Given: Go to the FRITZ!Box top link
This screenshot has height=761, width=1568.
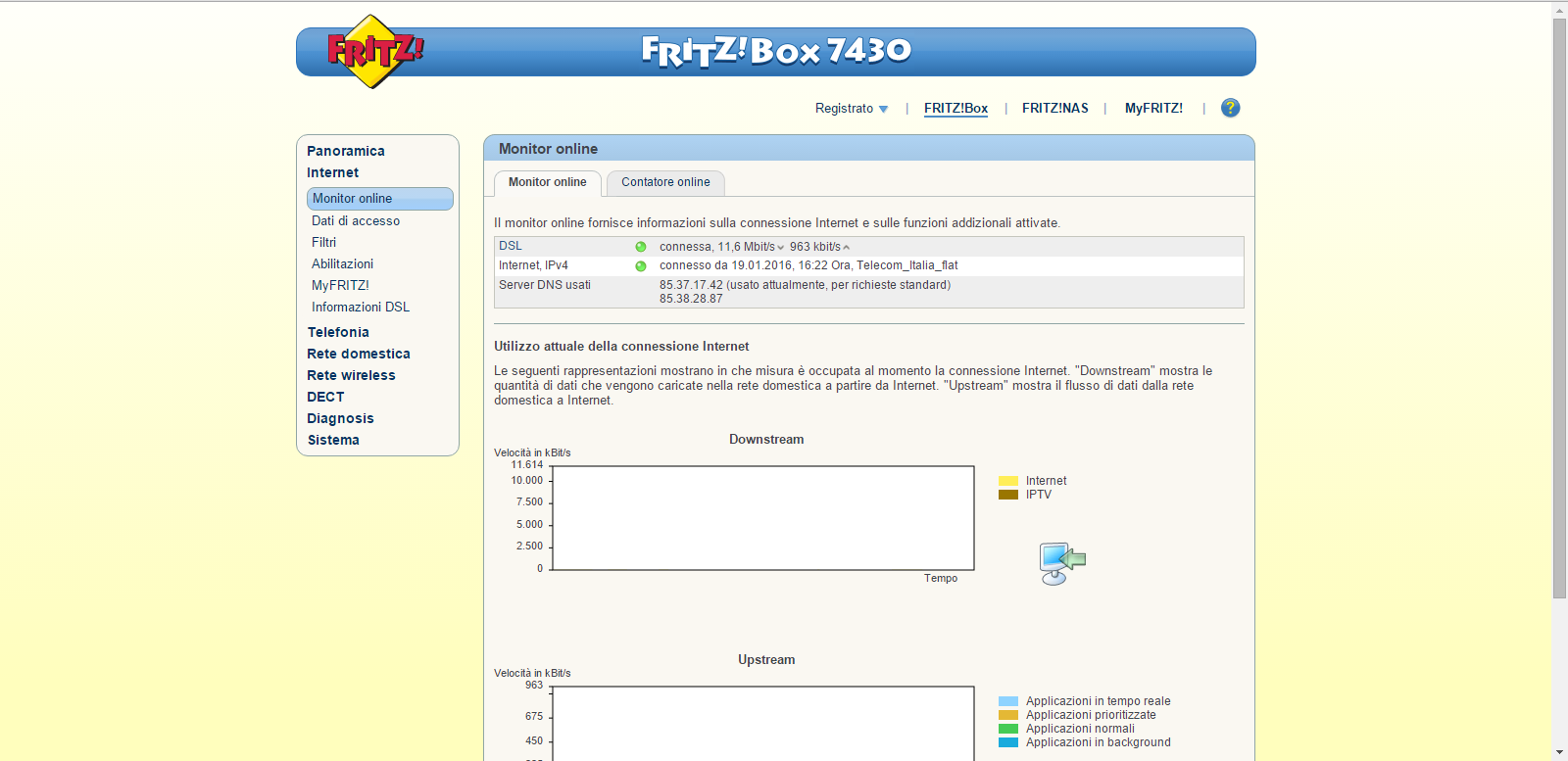Looking at the screenshot, I should 955,109.
